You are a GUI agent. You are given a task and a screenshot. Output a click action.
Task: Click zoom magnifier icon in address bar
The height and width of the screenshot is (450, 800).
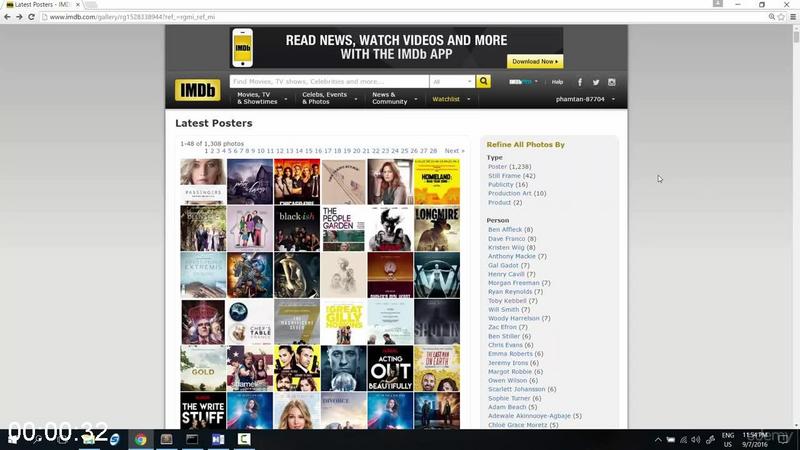click(772, 17)
